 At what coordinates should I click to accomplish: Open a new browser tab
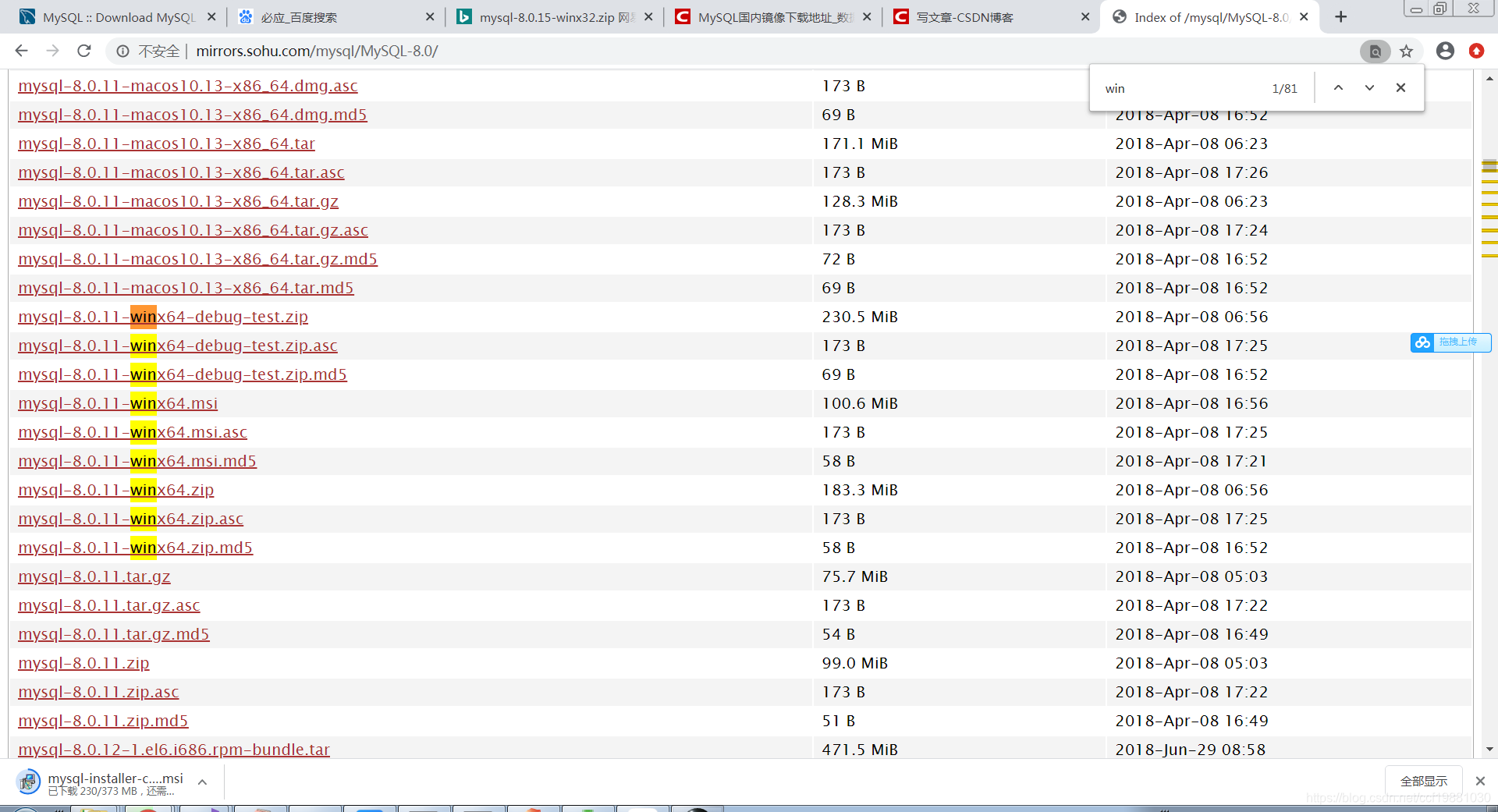point(1340,17)
